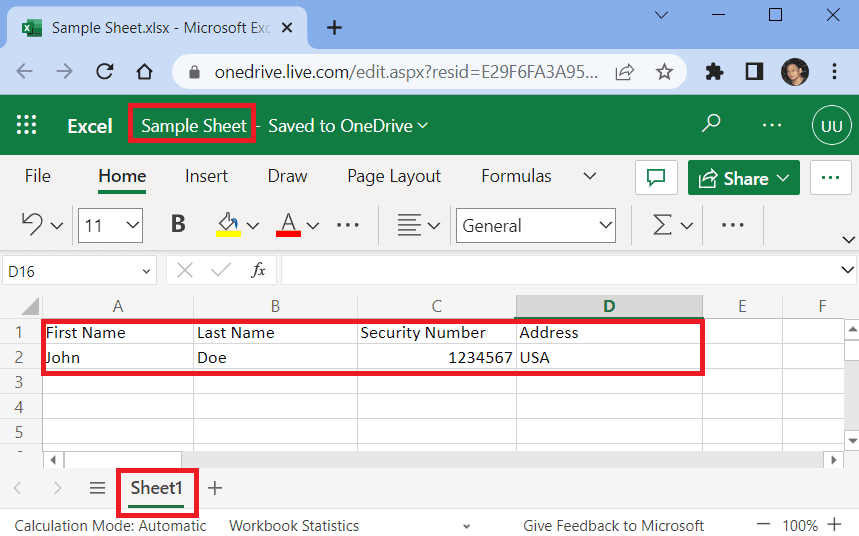
Task: Toggle the browser side panel
Action: click(754, 71)
